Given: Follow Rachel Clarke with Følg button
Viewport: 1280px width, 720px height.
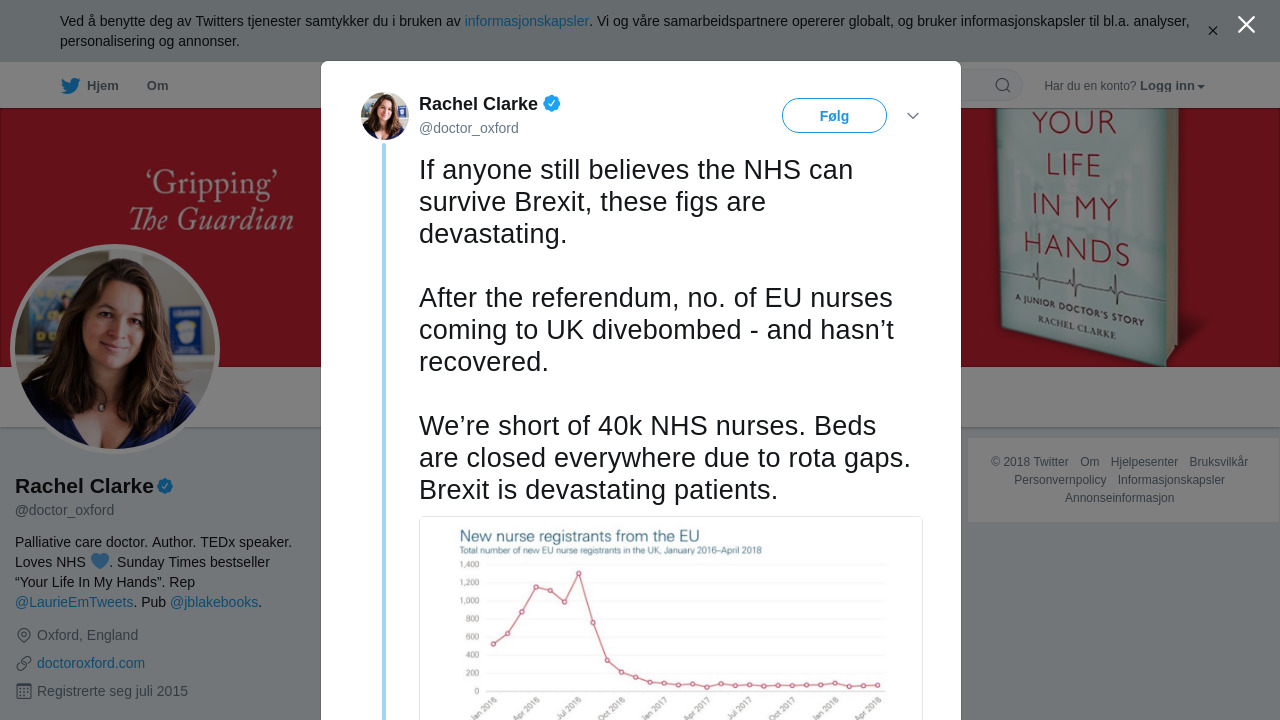Looking at the screenshot, I should (834, 116).
